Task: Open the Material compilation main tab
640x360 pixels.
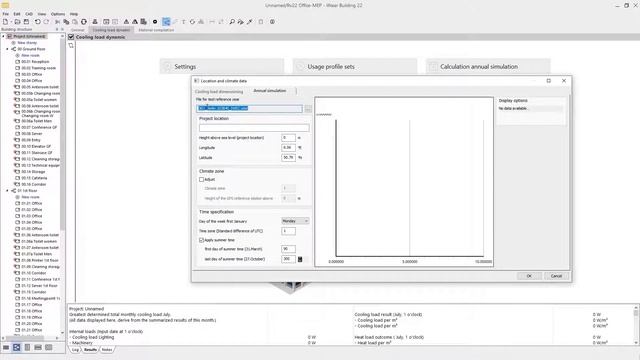Action: coord(156,30)
